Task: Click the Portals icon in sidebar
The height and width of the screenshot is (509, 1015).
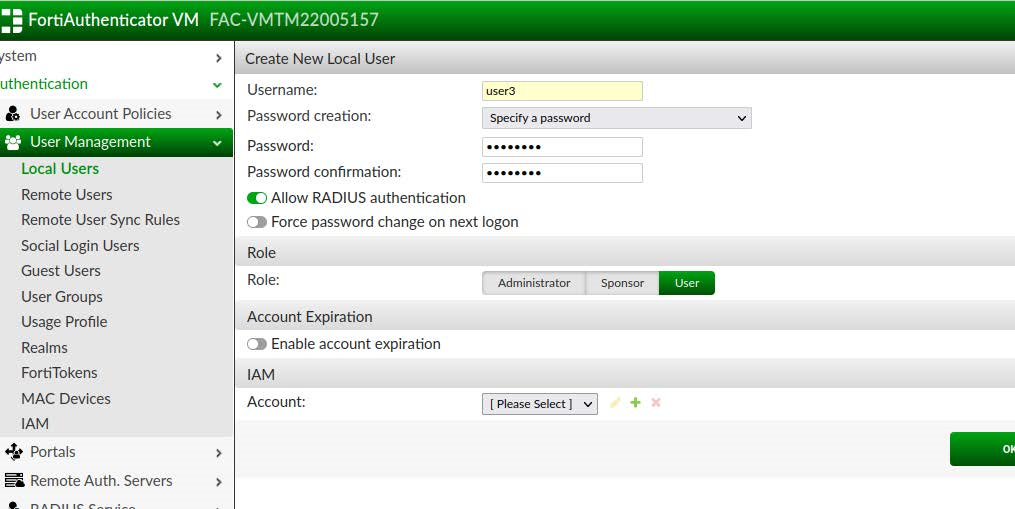Action: coord(13,452)
